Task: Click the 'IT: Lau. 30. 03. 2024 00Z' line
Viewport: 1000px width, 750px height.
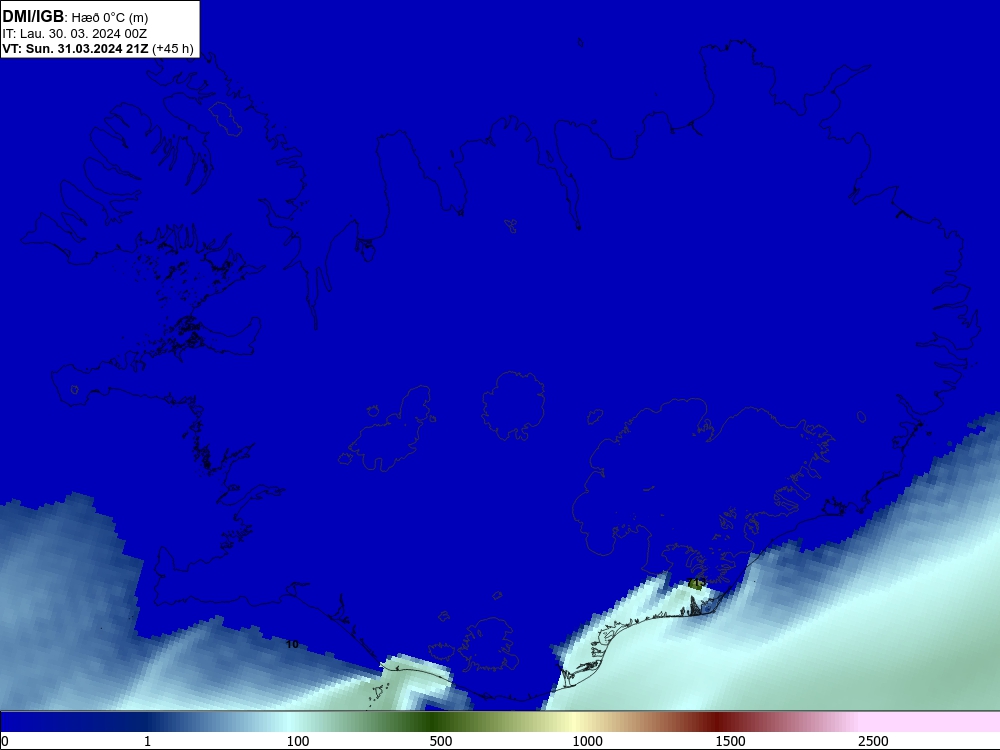Action: pyautogui.click(x=75, y=34)
